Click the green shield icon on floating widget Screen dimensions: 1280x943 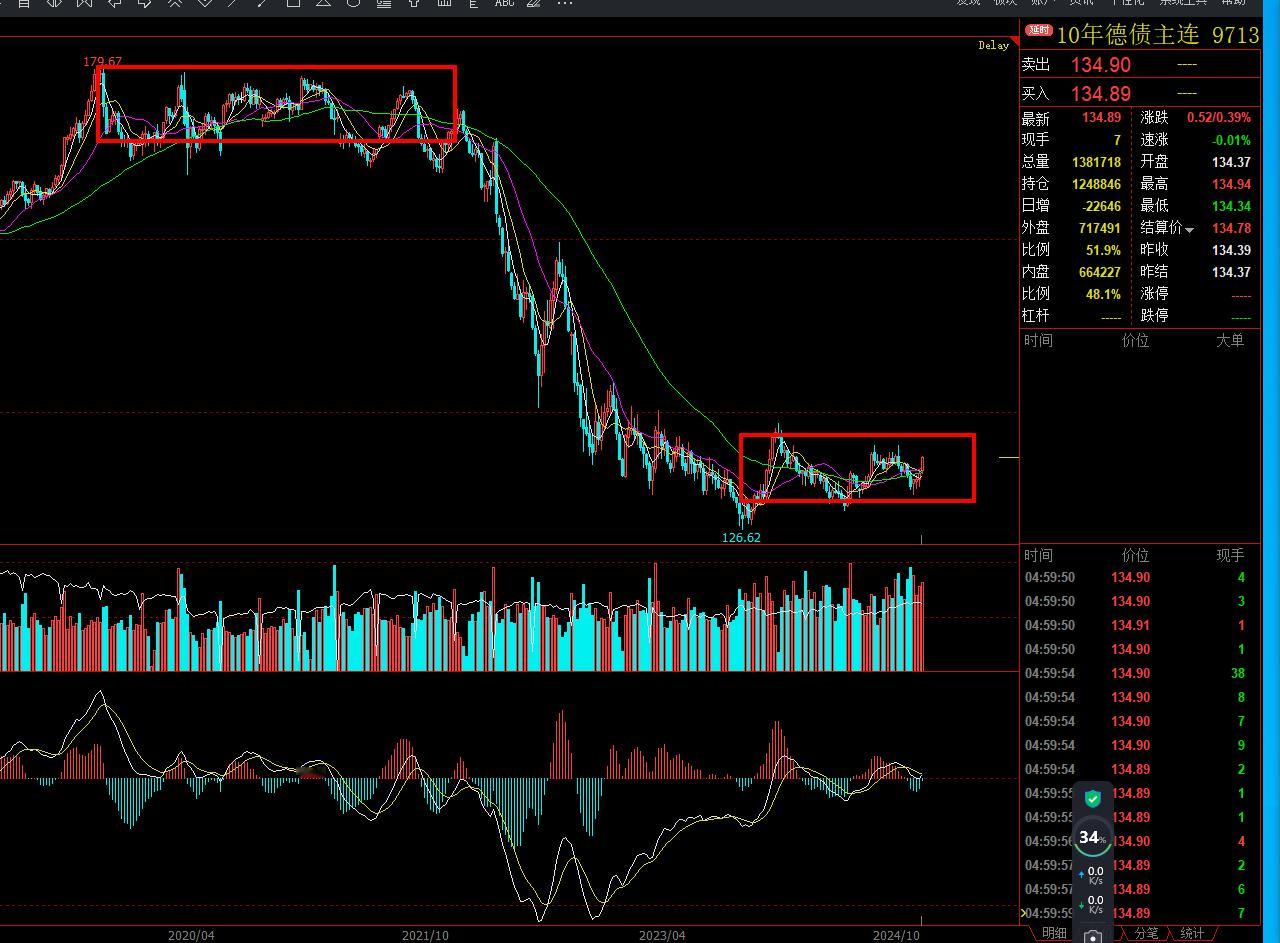click(x=1093, y=798)
